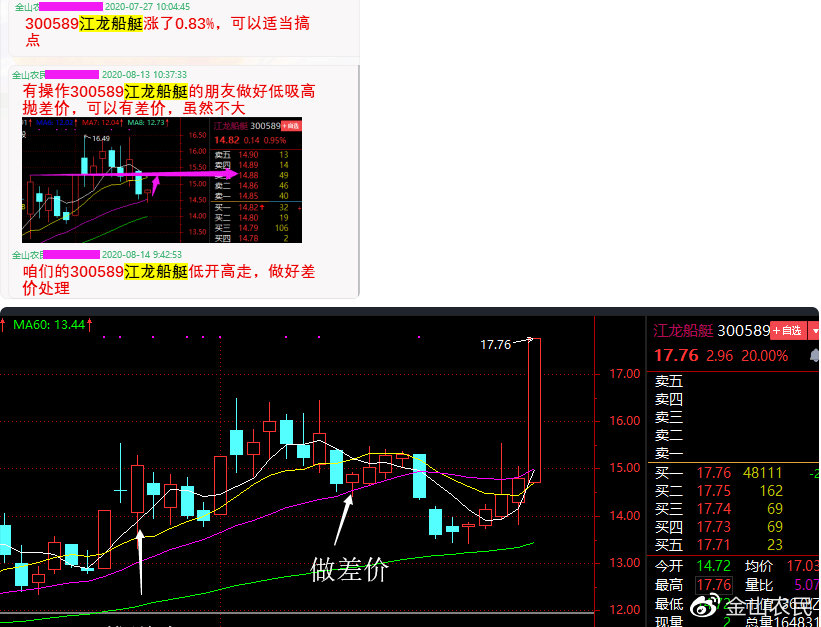Click the timestamp 2020-08-14 9:42:53
The image size is (821, 627).
pyautogui.click(x=142, y=255)
